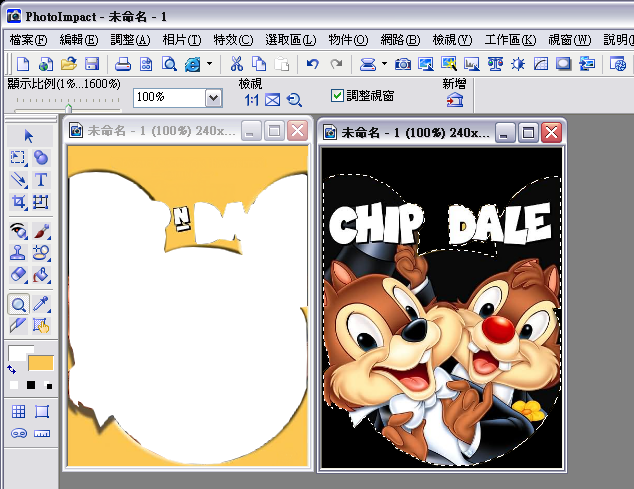The width and height of the screenshot is (634, 489).
Task: Click the orange background color swatch
Action: point(40,363)
